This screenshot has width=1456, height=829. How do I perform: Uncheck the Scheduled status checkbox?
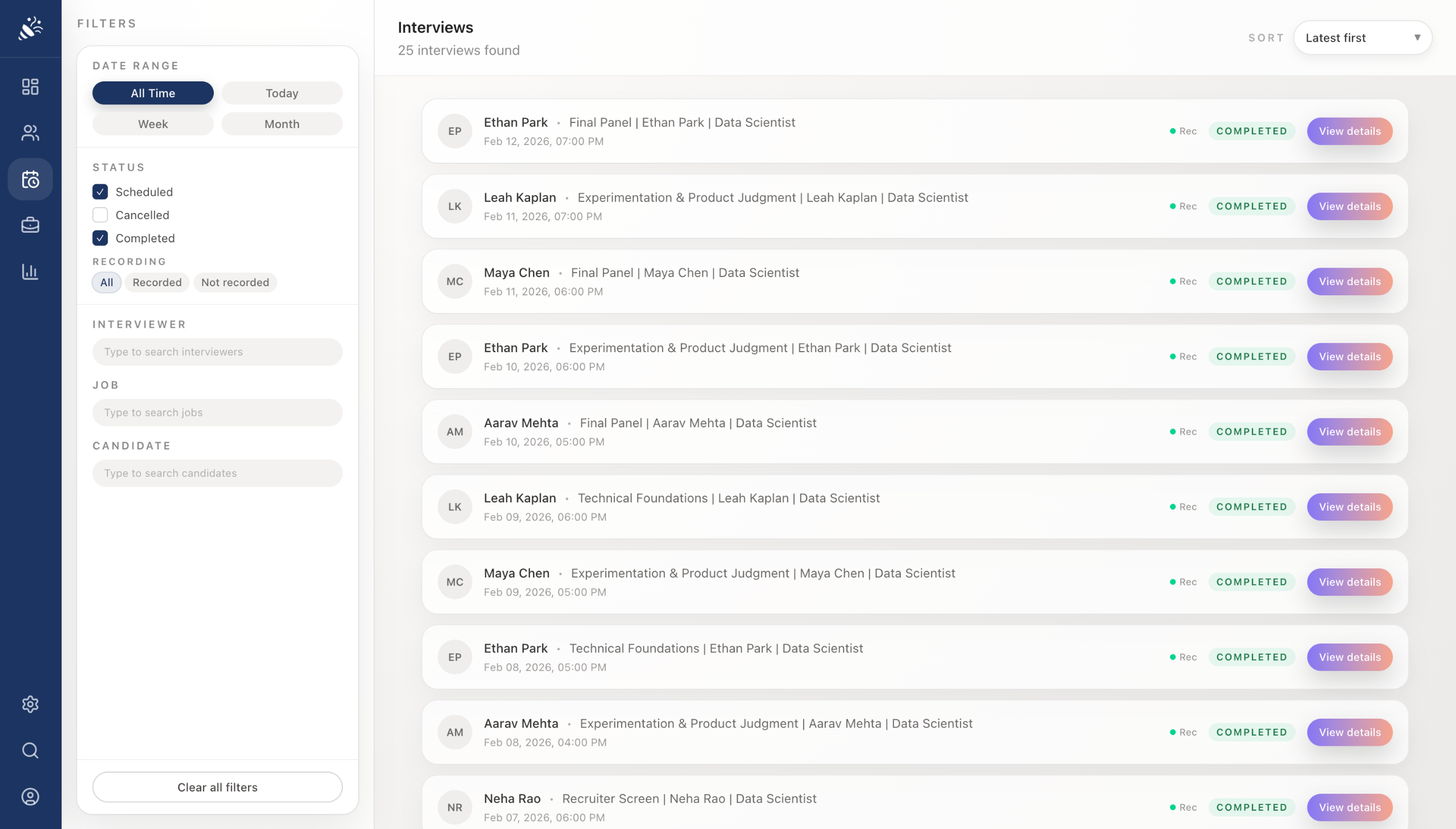tap(100, 192)
